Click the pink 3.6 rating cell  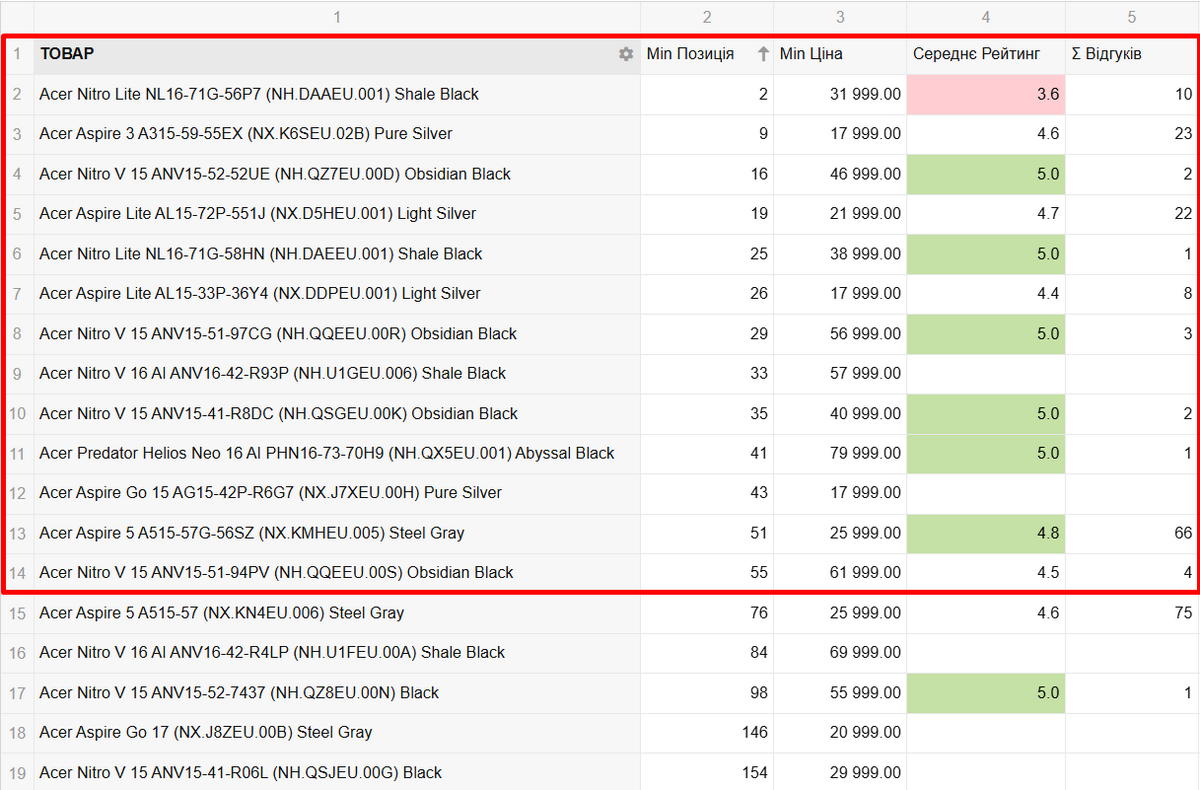point(986,94)
